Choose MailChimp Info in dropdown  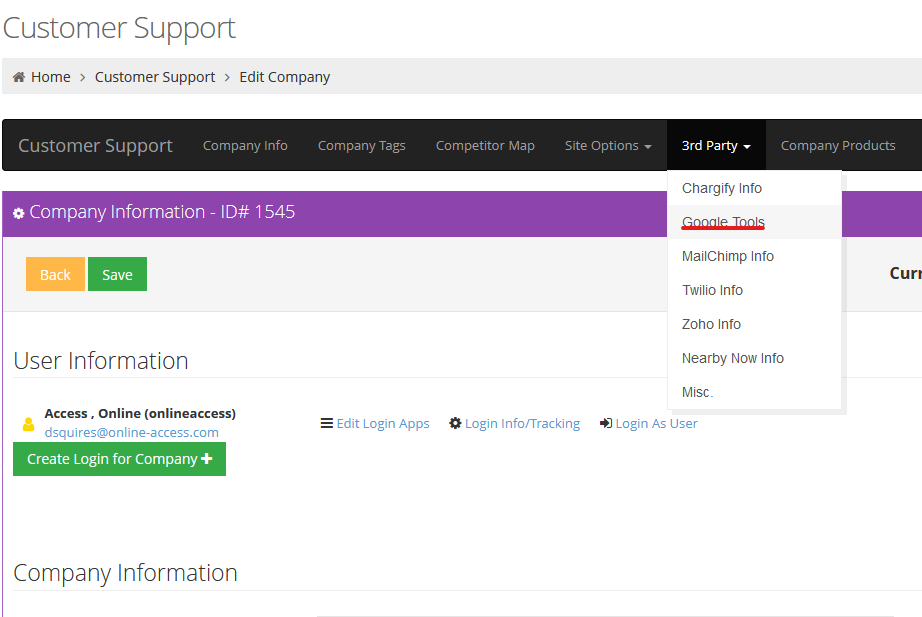(727, 256)
